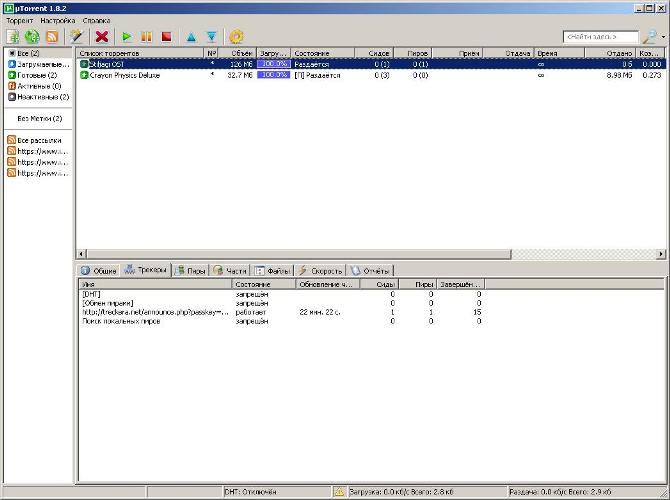
Task: Select Все рассылки RSS feeds entry
Action: pos(35,140)
